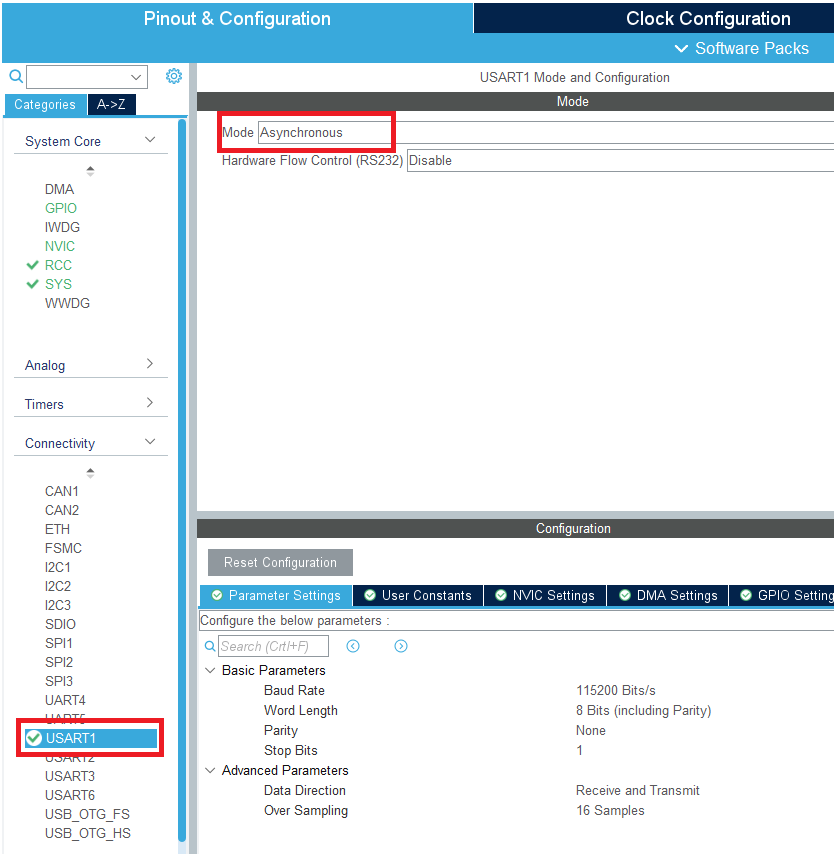Go to previous search result arrow

(x=353, y=646)
